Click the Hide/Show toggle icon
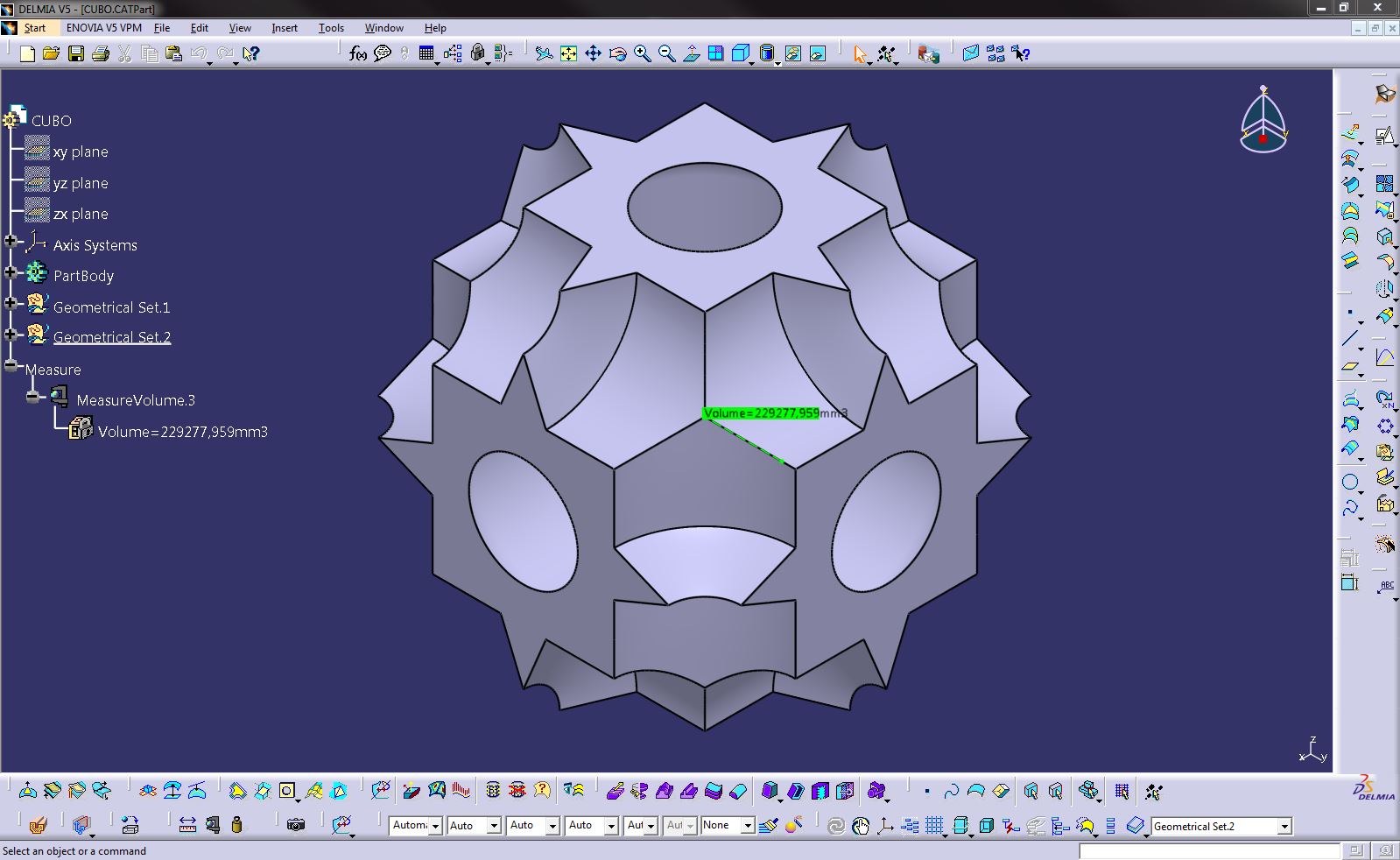The height and width of the screenshot is (860, 1400). (792, 54)
